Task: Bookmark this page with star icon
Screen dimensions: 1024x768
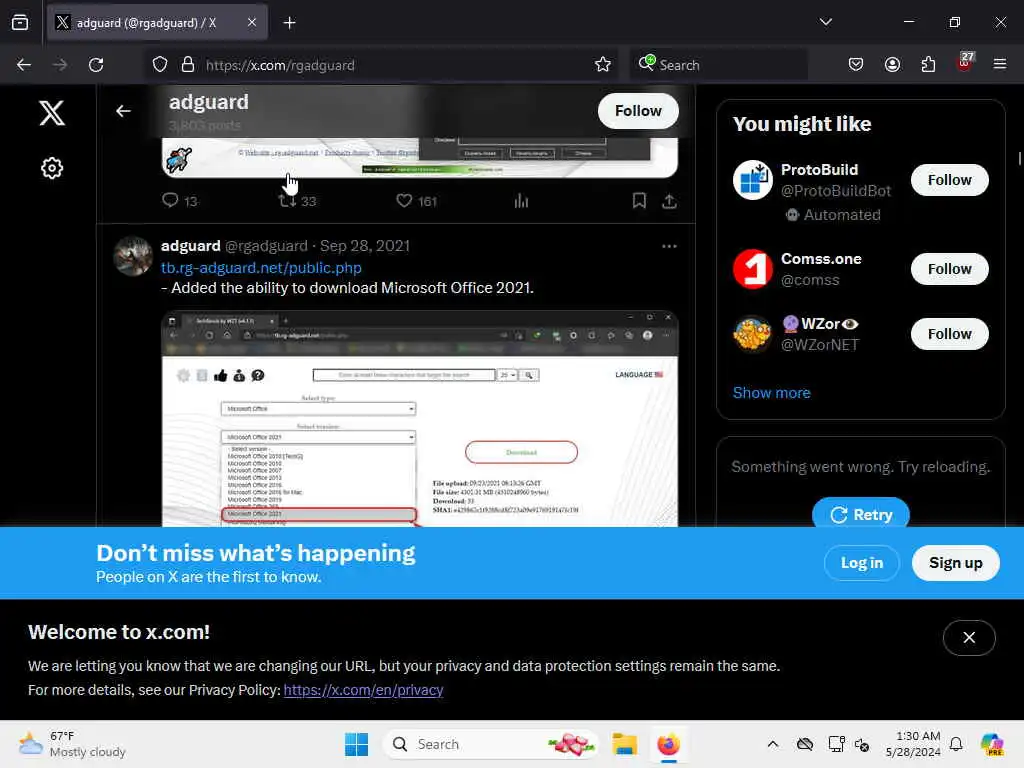Action: tap(603, 65)
